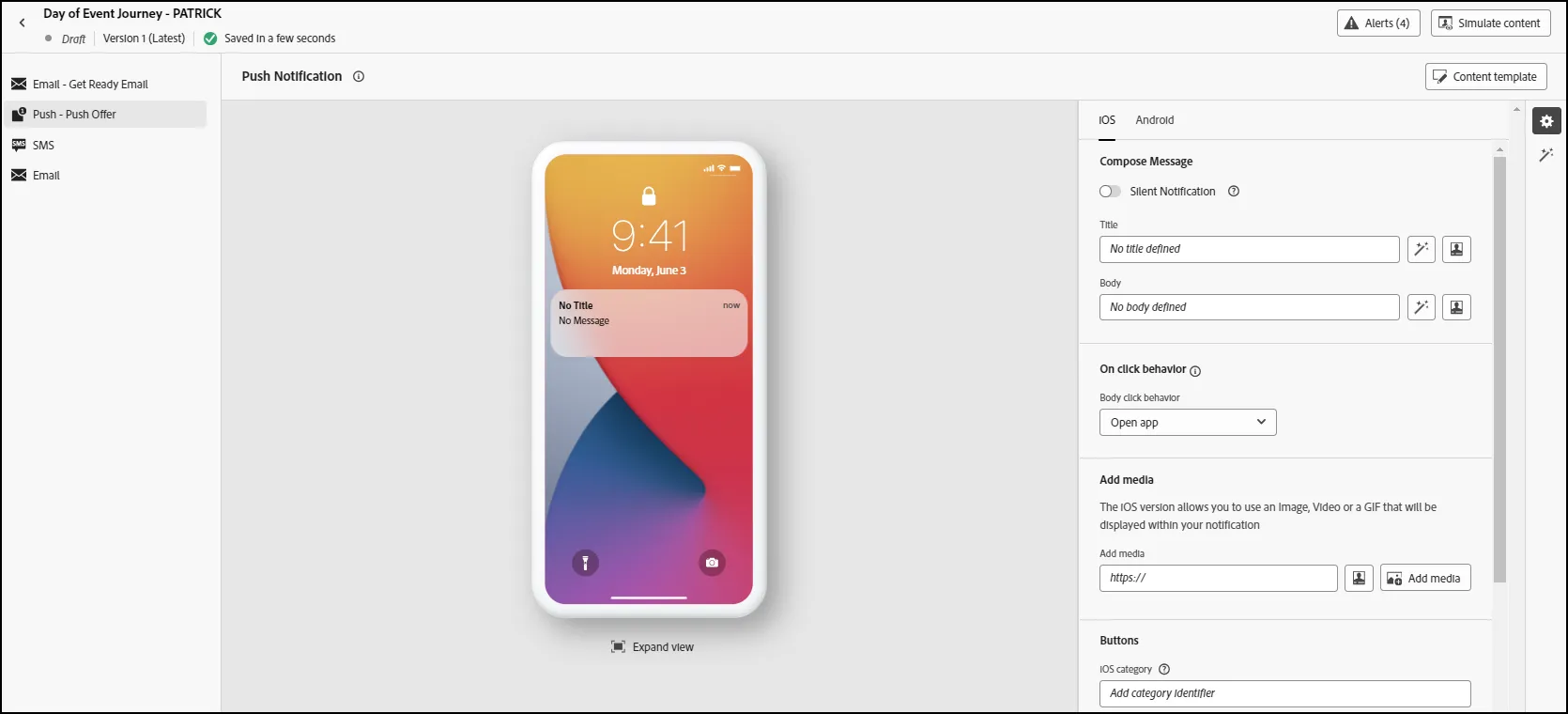Image resolution: width=1568 pixels, height=714 pixels.
Task: Open personalization wand icon for Title
Action: pyautogui.click(x=1422, y=249)
